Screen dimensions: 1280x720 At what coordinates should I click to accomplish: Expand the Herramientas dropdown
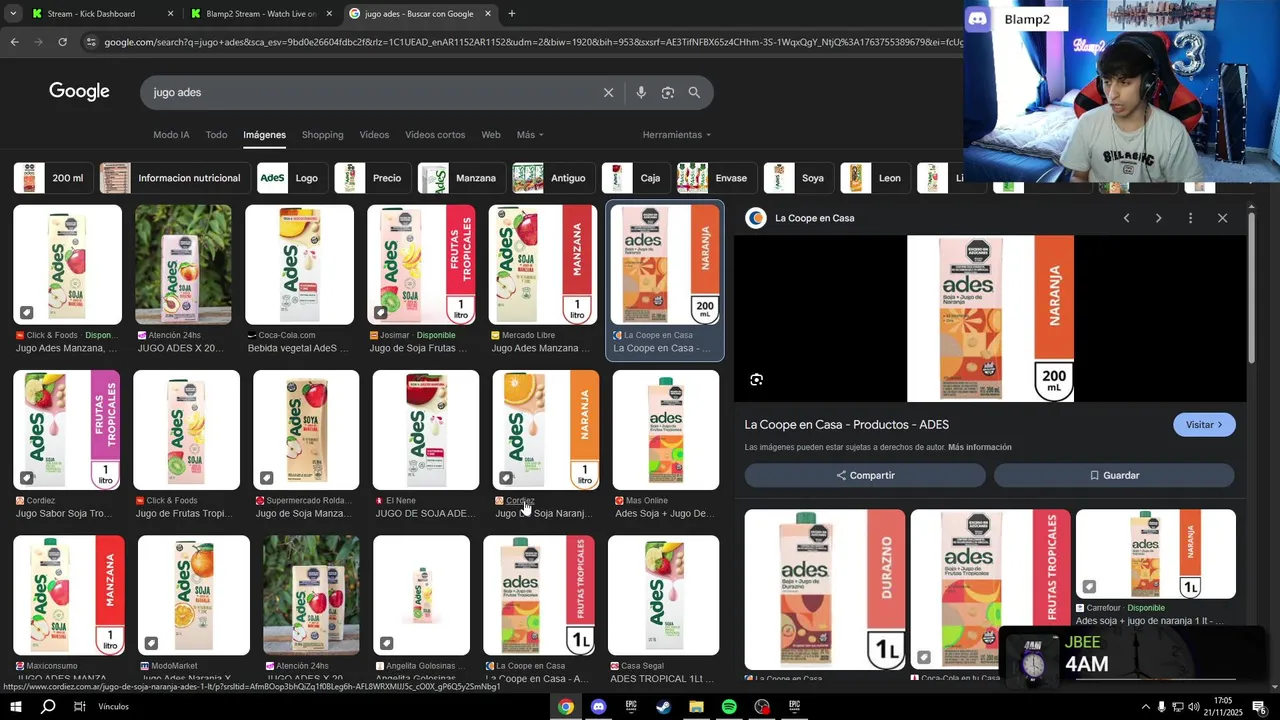click(x=677, y=135)
